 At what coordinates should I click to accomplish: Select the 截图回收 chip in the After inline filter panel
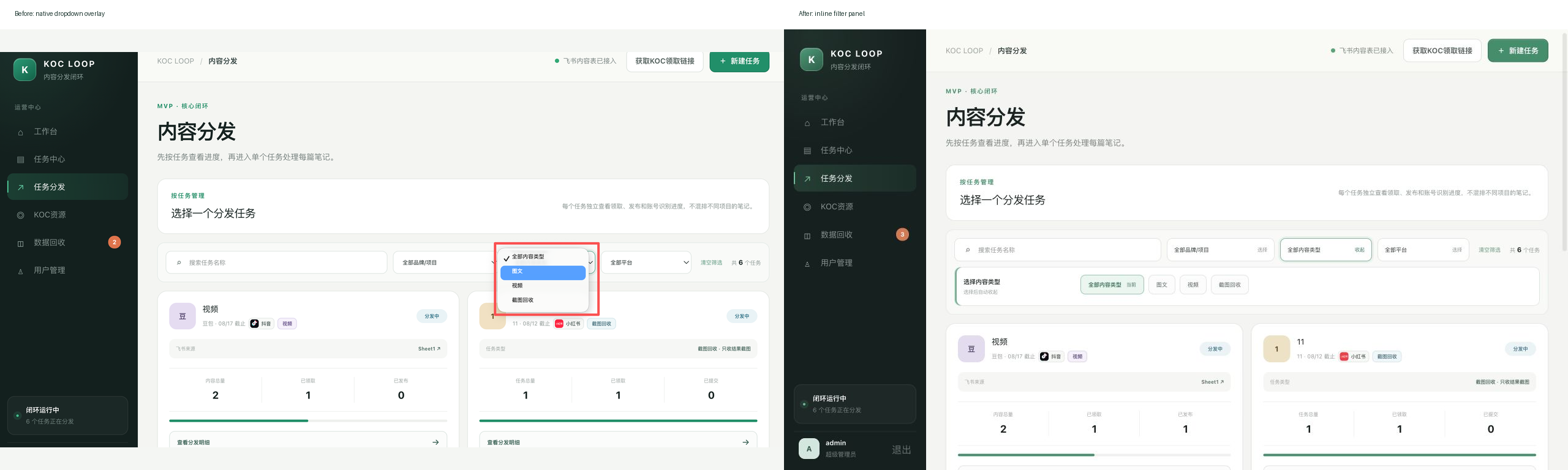coord(1229,285)
